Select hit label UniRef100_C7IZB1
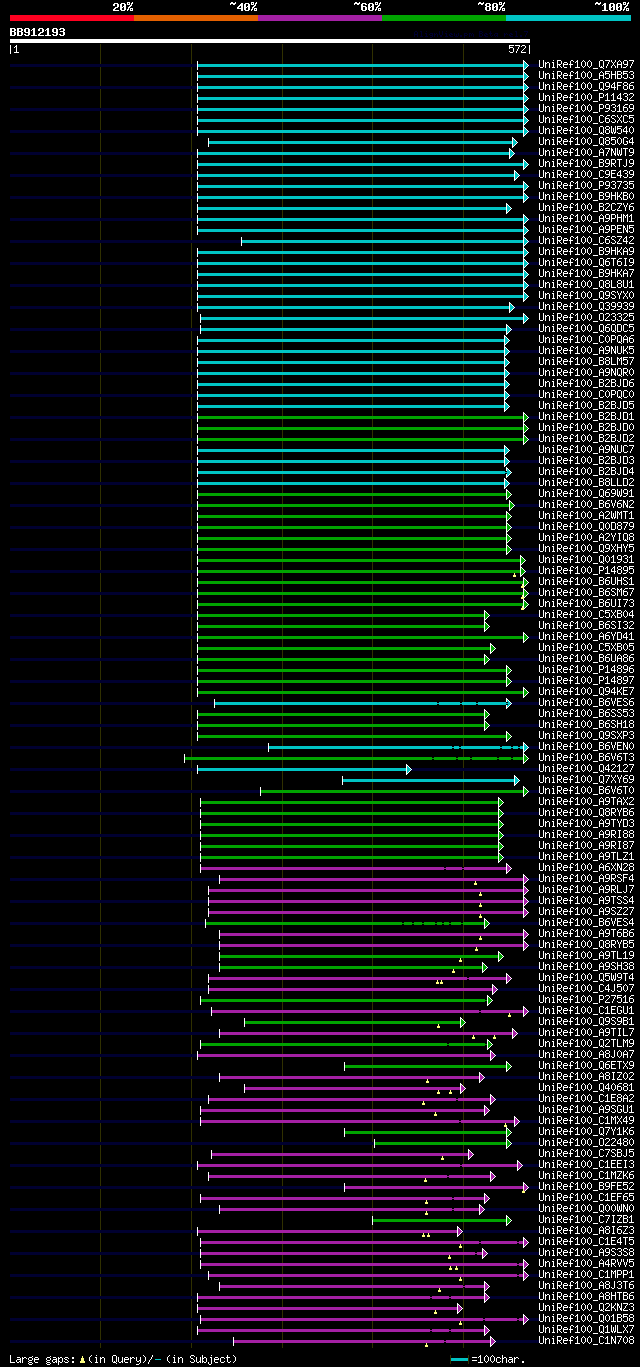640x1367 pixels. pyautogui.click(x=586, y=1219)
